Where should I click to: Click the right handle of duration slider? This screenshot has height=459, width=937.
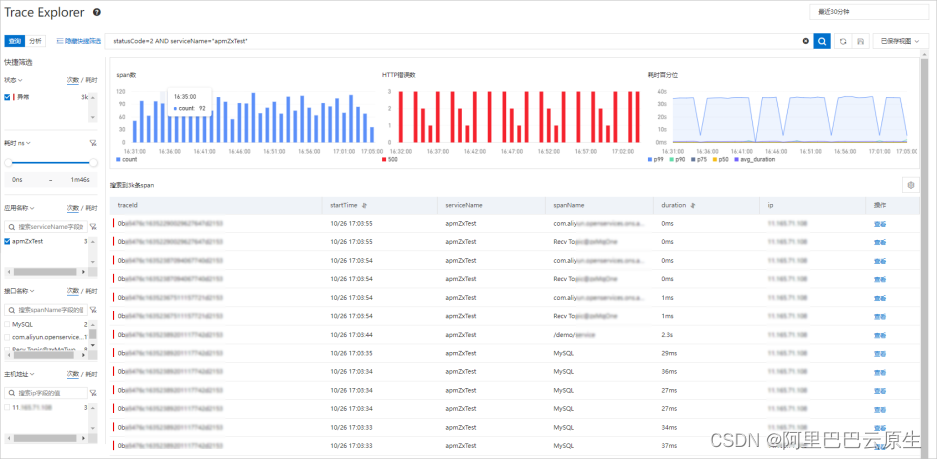tap(93, 163)
